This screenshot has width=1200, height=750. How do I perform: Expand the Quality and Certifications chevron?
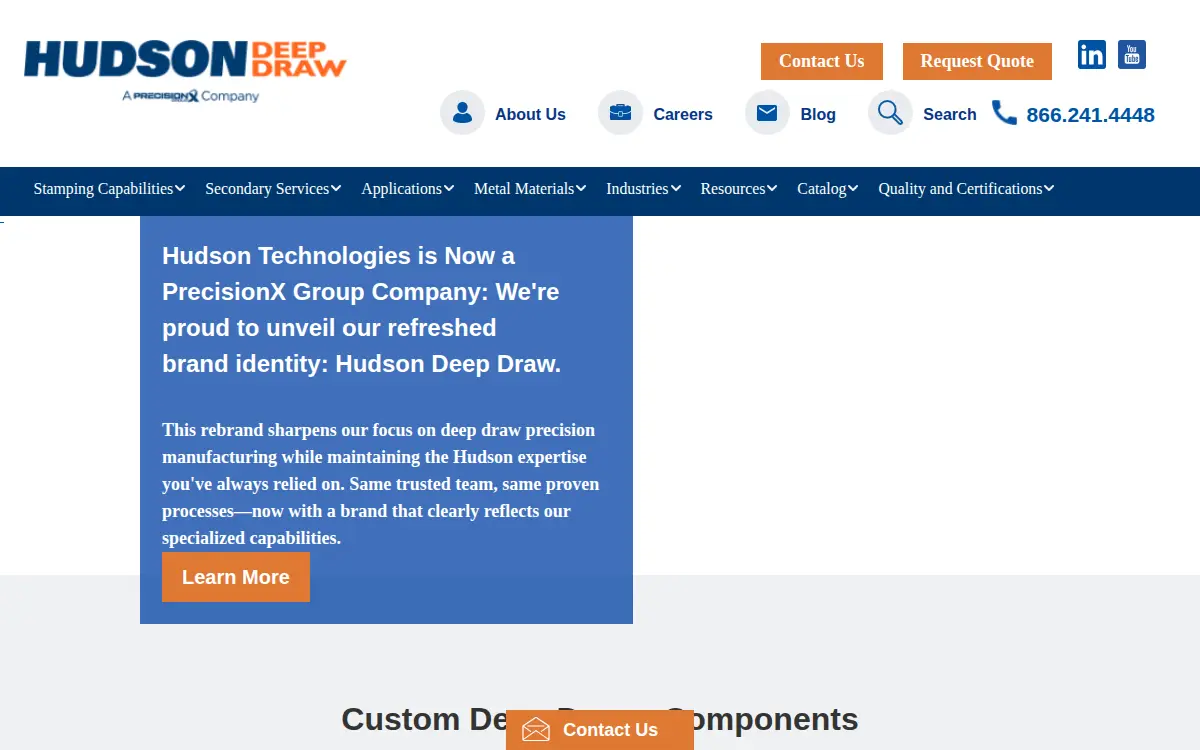(x=1049, y=188)
